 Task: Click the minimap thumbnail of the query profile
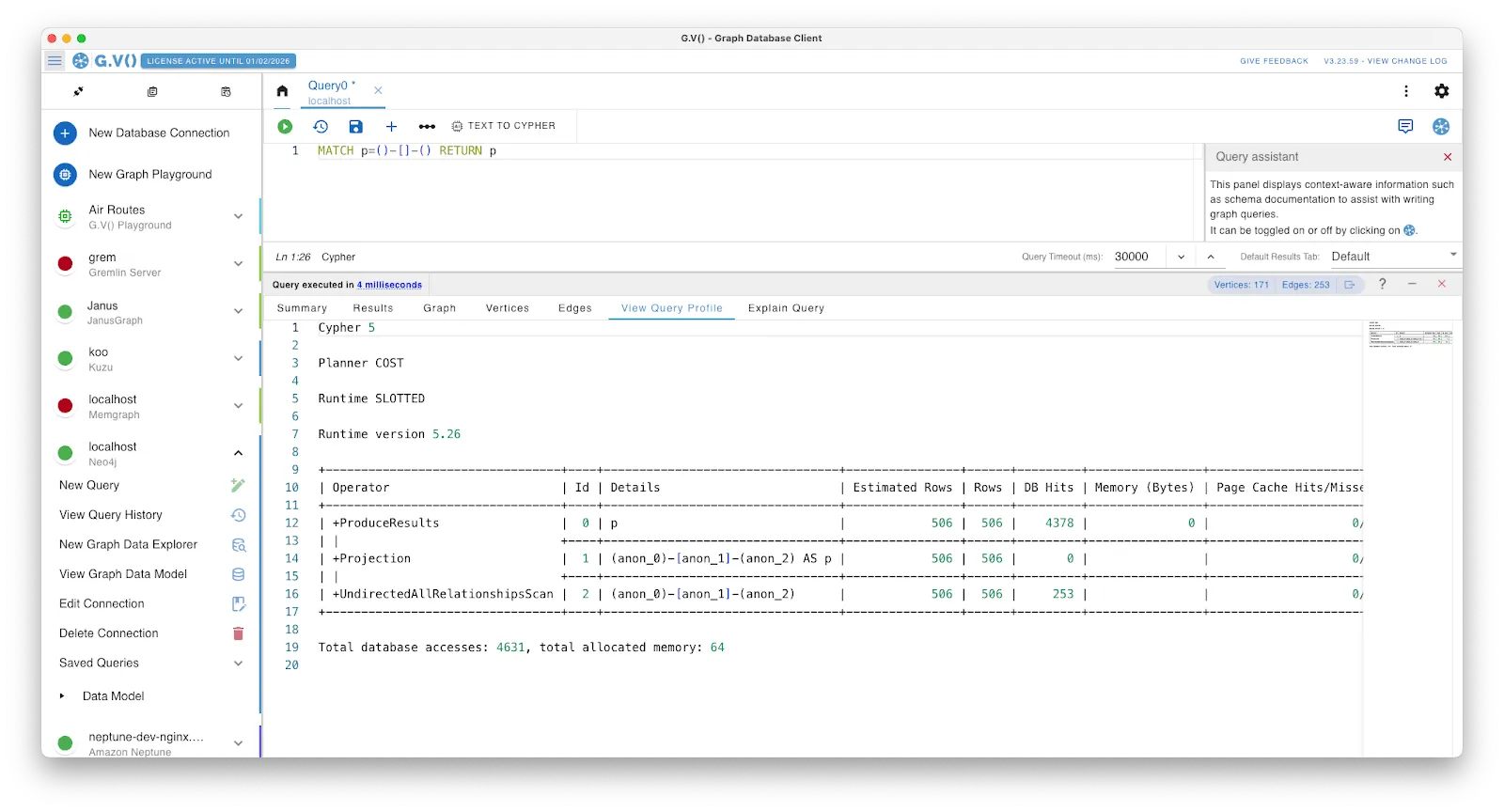point(1410,336)
